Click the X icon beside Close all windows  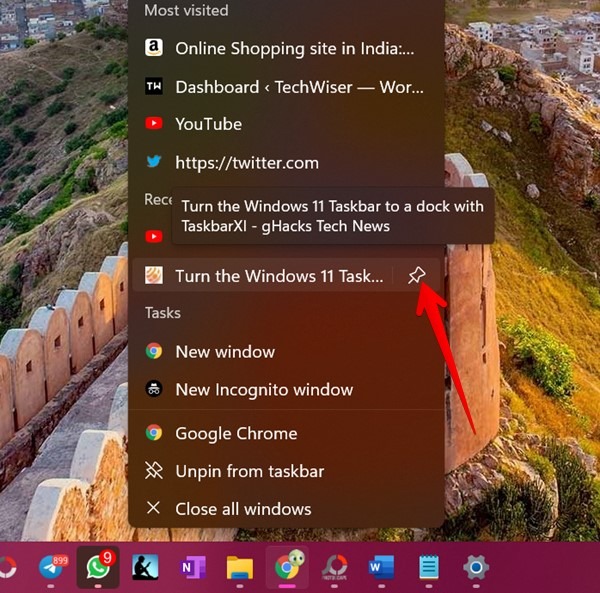coord(153,508)
